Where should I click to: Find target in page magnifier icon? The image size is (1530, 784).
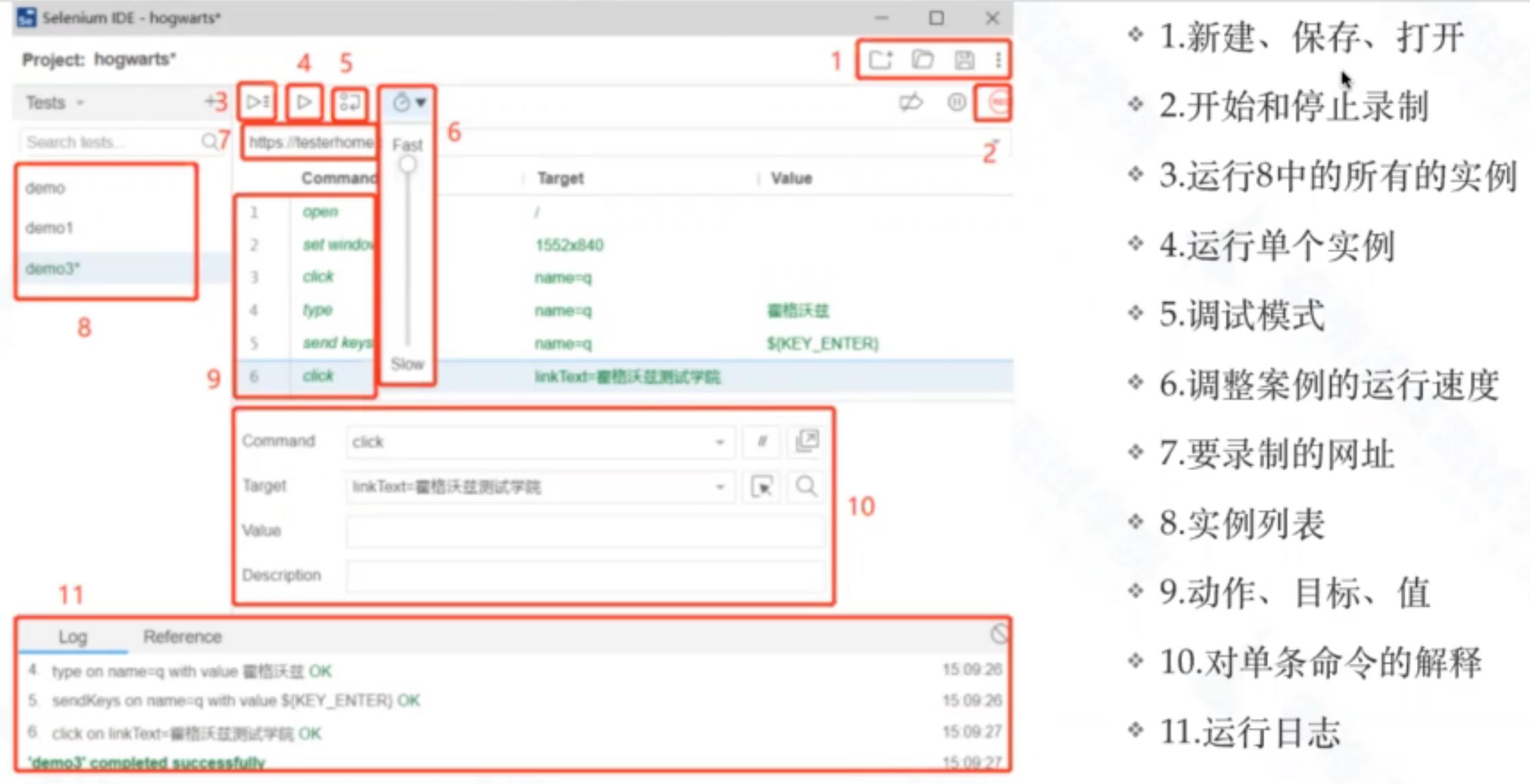click(807, 487)
